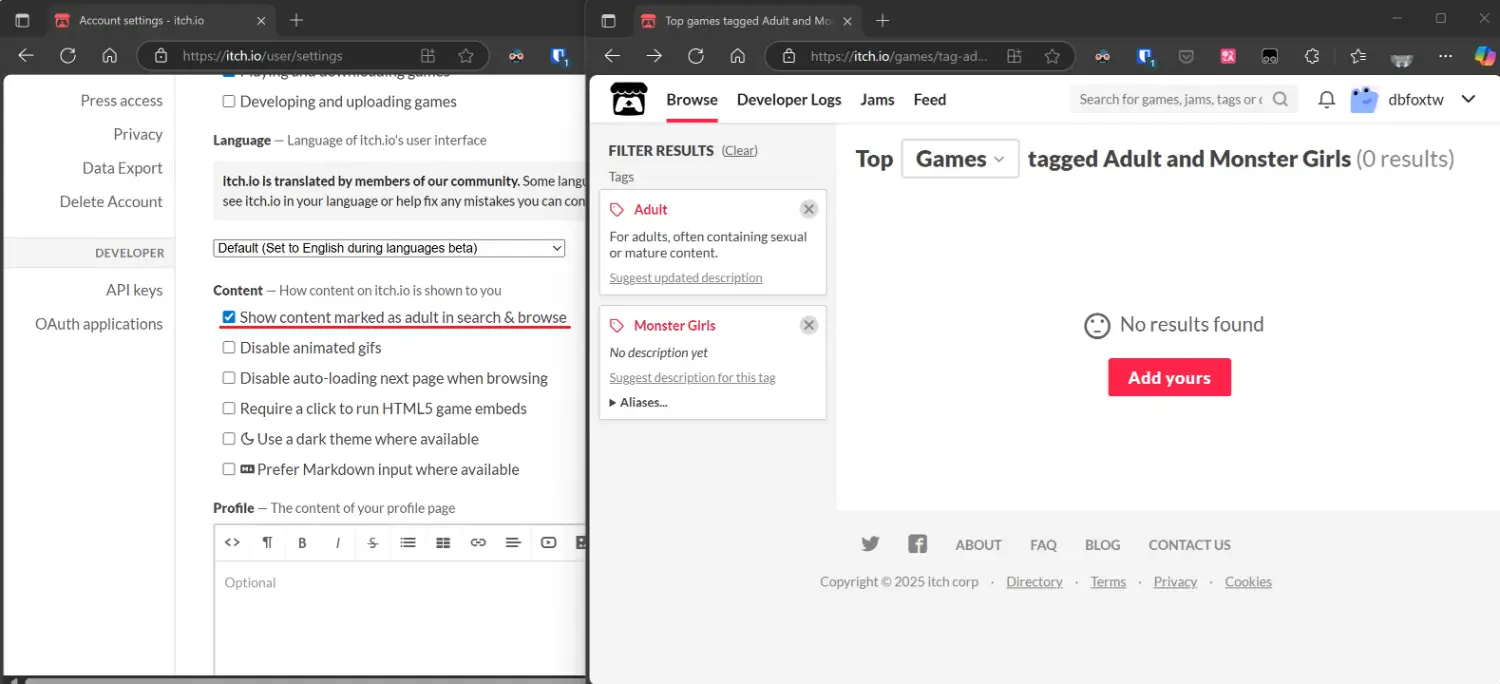
Task: Insert bulleted list in profile editor
Action: (408, 542)
